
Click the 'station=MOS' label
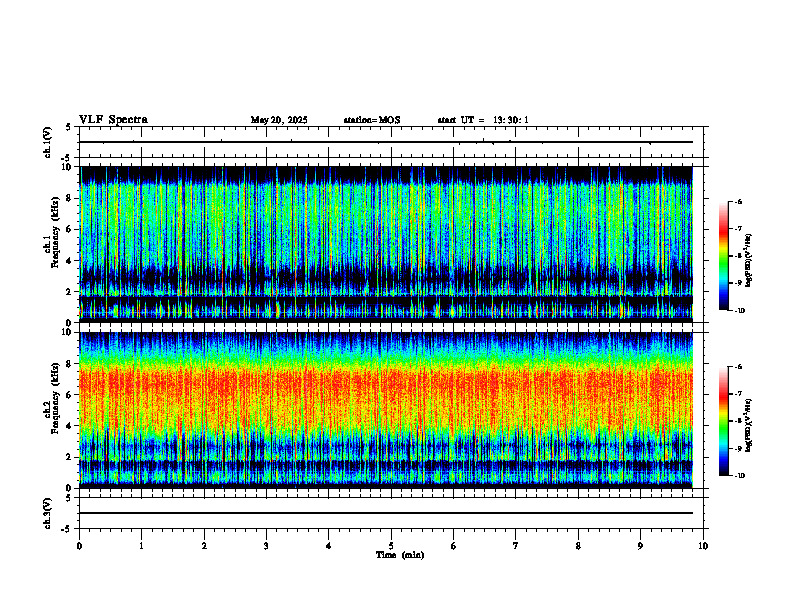[x=372, y=120]
